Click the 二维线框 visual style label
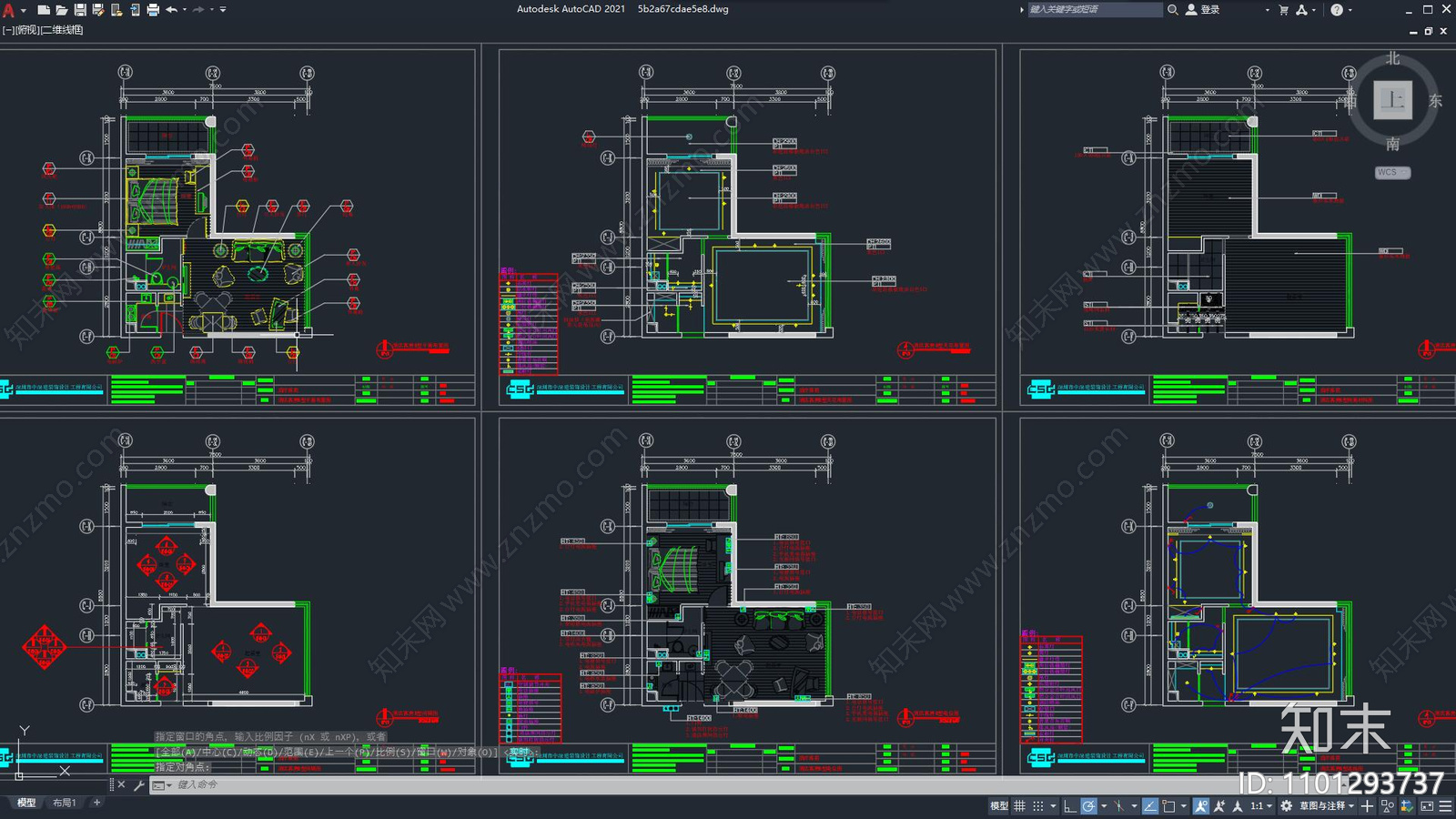 (62, 30)
